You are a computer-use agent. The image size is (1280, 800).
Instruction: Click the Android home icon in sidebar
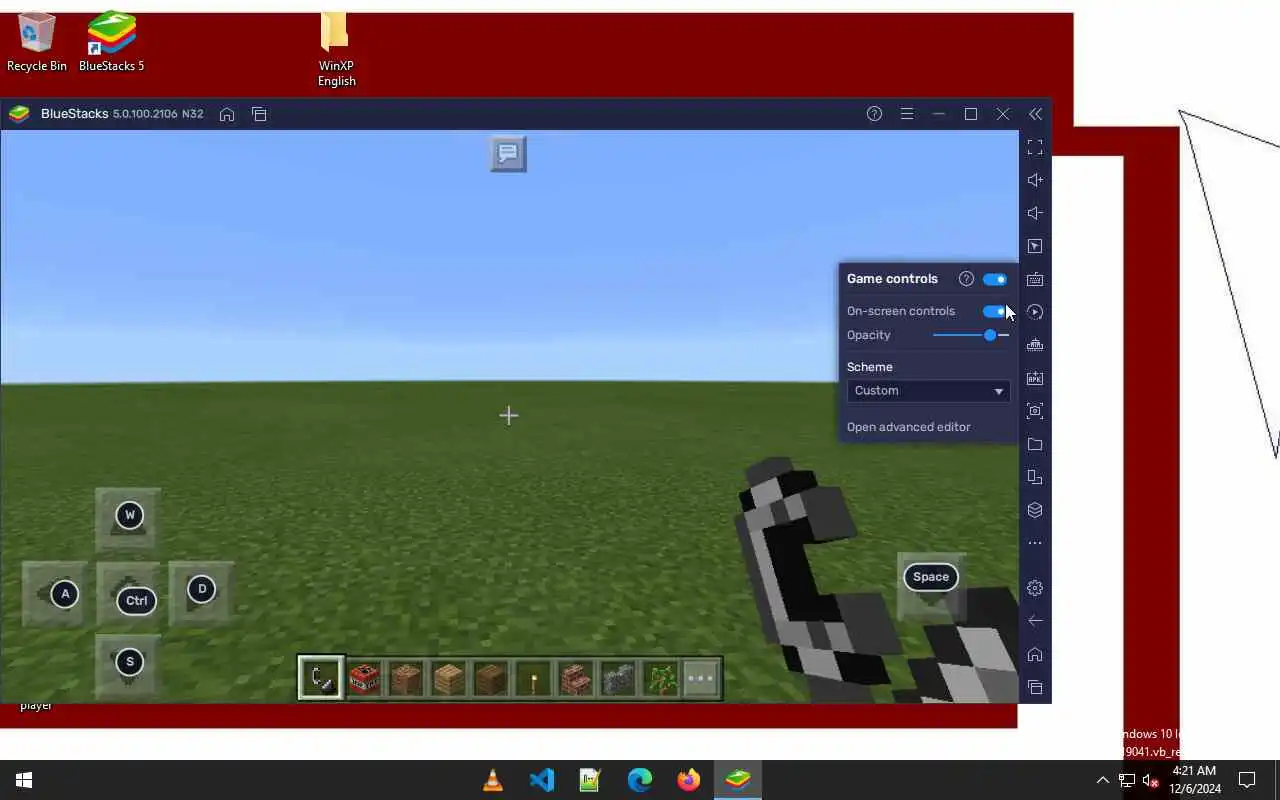[x=1035, y=654]
